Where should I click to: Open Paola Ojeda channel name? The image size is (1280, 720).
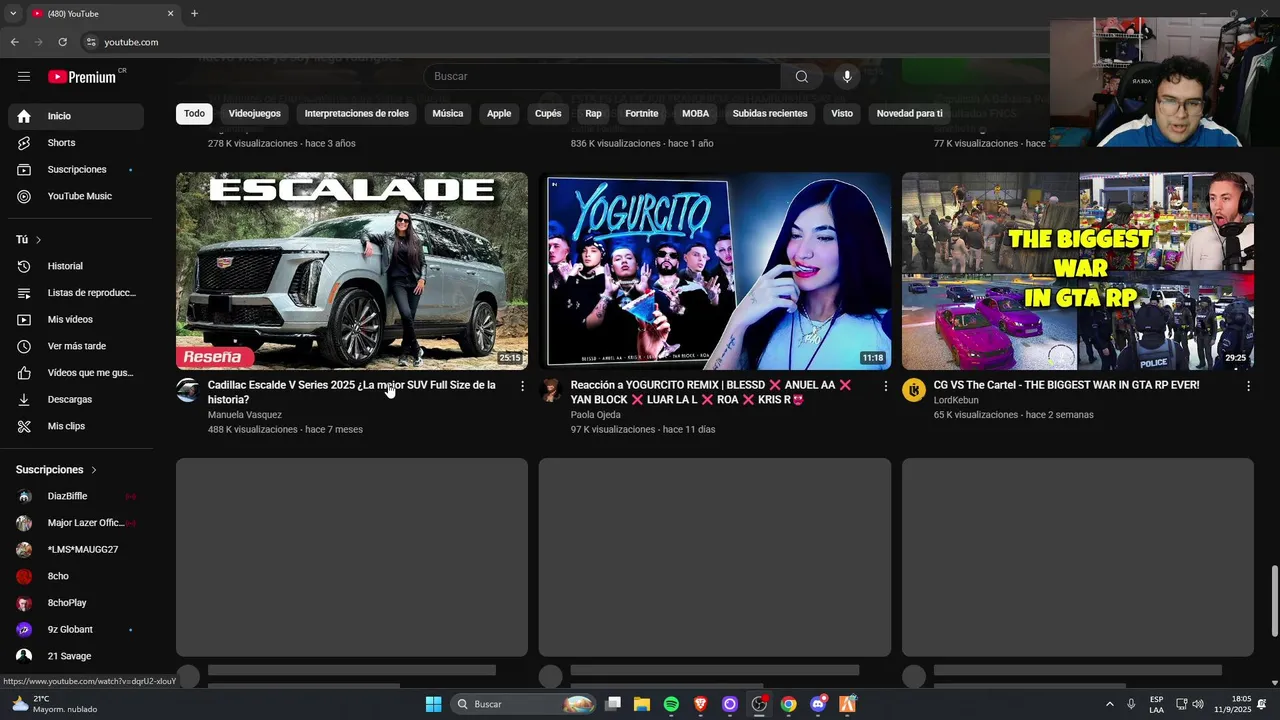pos(596,415)
